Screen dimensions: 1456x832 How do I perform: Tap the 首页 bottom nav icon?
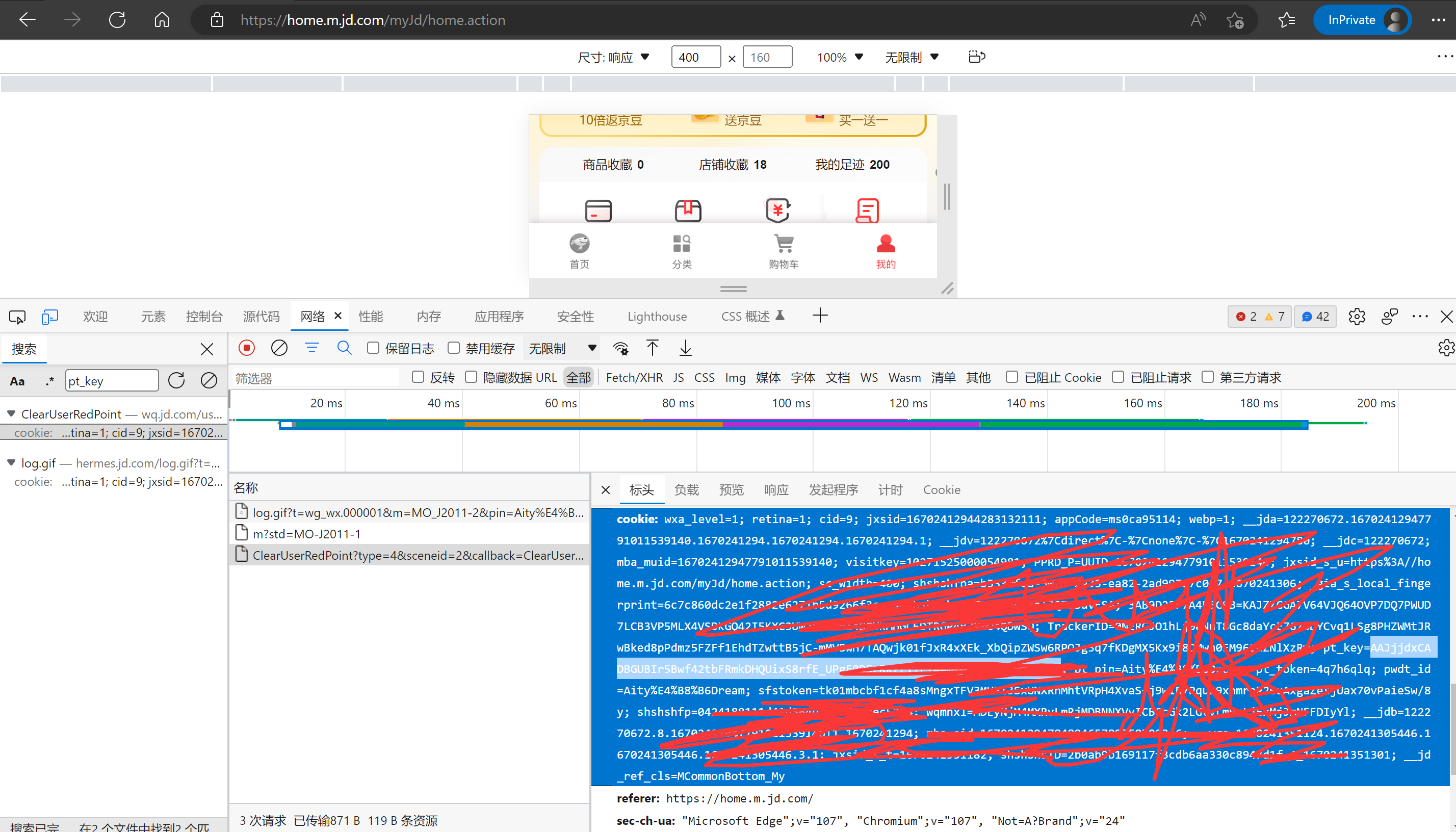580,251
